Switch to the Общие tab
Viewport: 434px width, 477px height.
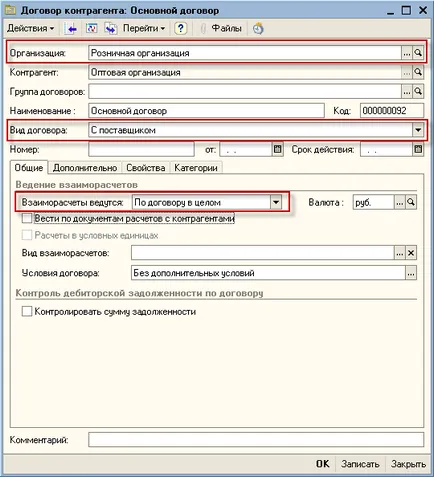pyautogui.click(x=29, y=168)
